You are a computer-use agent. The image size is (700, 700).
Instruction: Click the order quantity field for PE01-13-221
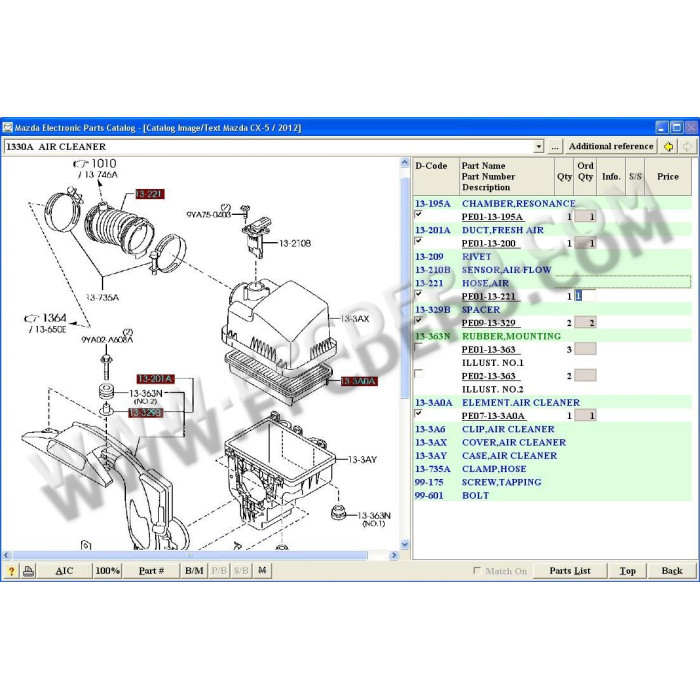585,296
